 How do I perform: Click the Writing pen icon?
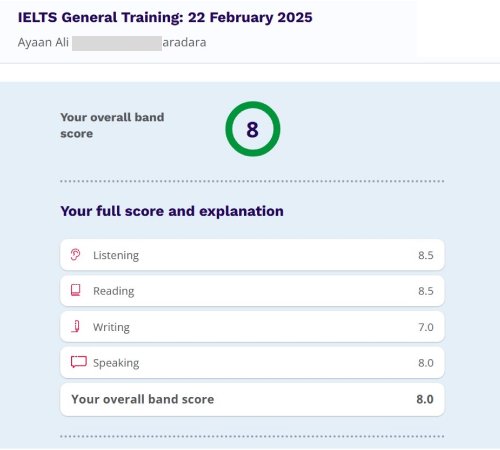click(76, 326)
